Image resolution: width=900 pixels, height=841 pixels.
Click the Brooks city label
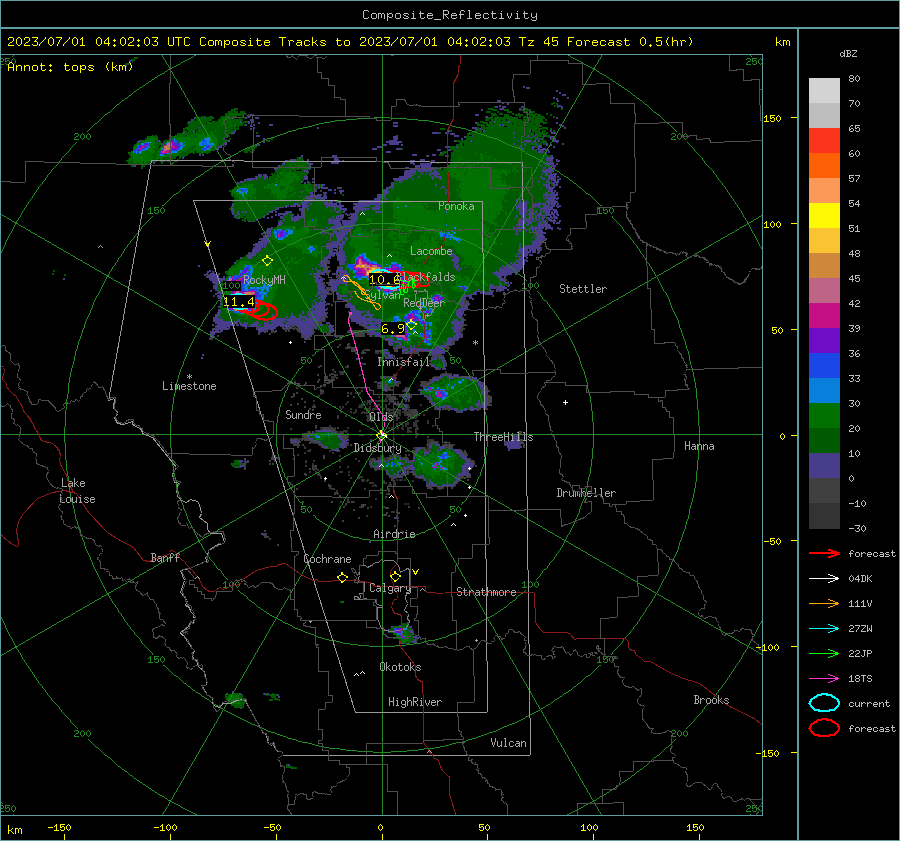coord(711,700)
